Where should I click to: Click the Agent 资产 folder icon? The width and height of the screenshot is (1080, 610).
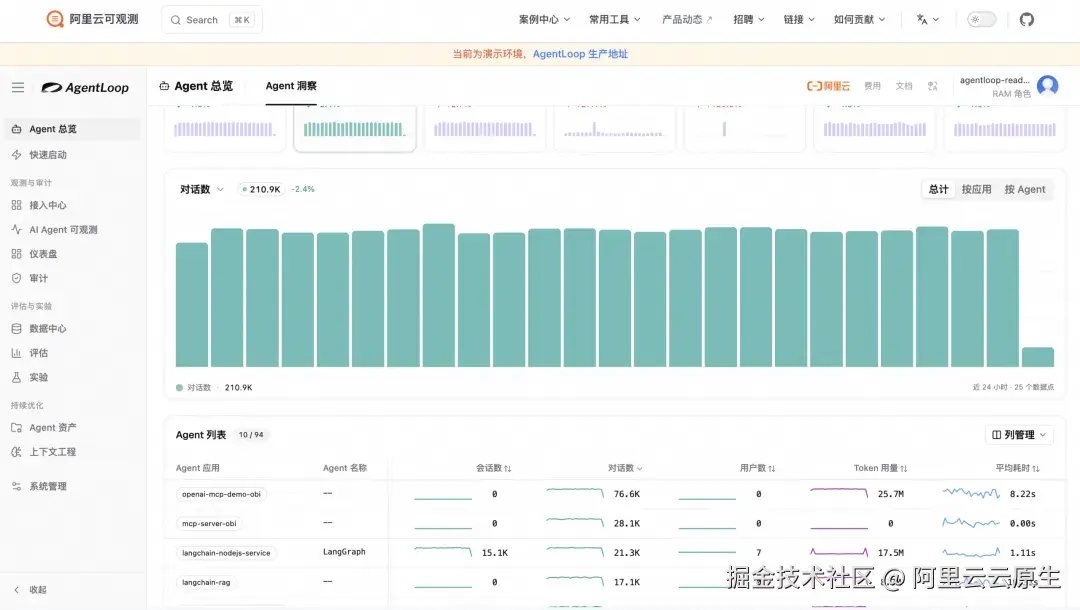point(17,428)
